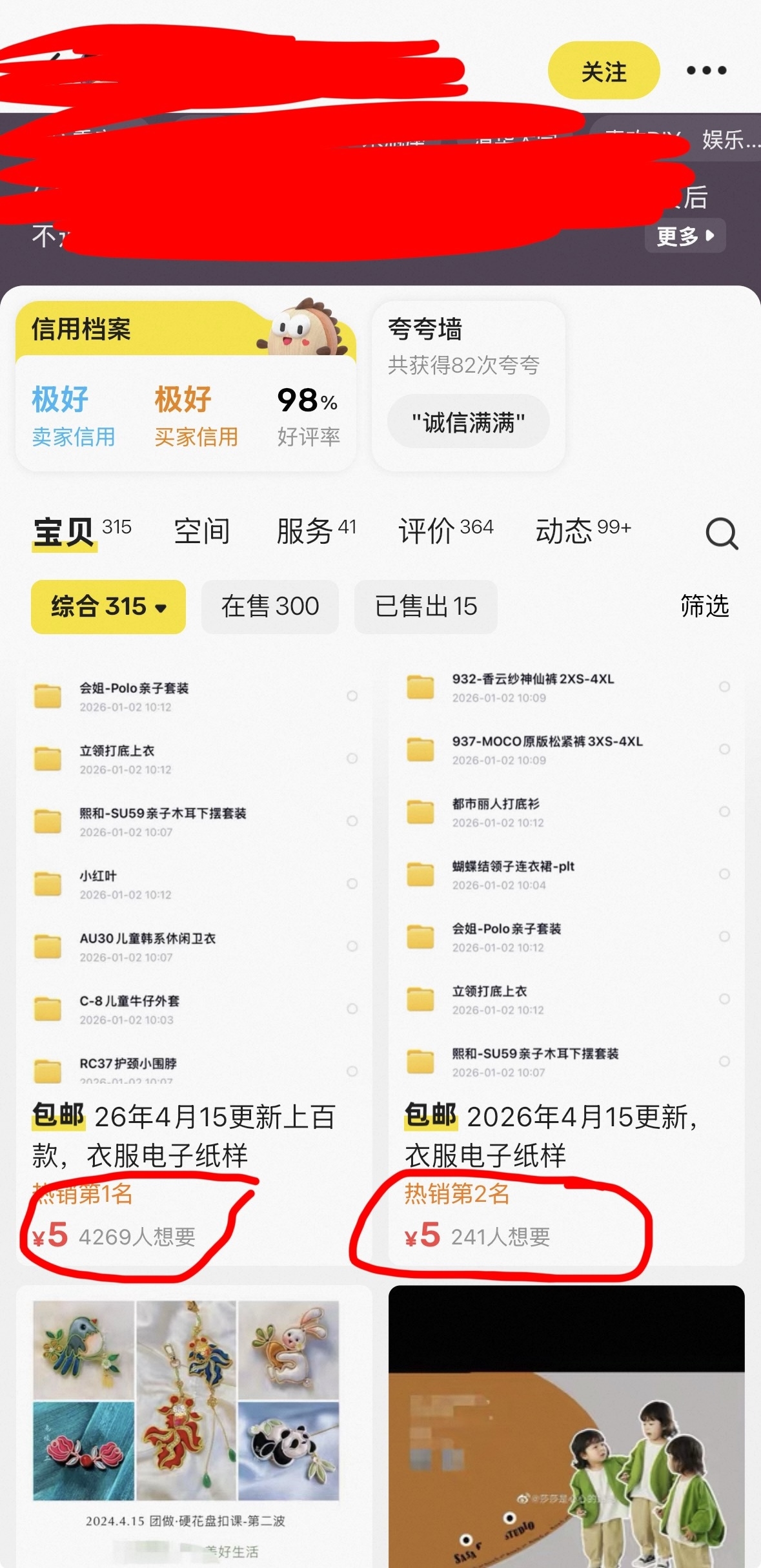Viewport: 761px width, 1568px height.
Task: Tap folder icon for C-8儿童牛仔外套
Action: click(48, 1009)
